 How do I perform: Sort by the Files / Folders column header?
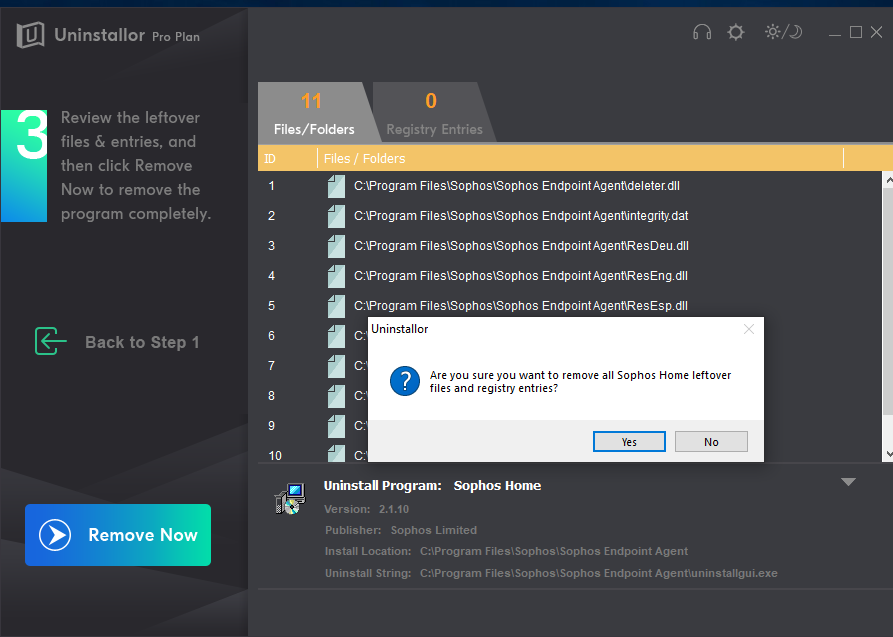[580, 158]
